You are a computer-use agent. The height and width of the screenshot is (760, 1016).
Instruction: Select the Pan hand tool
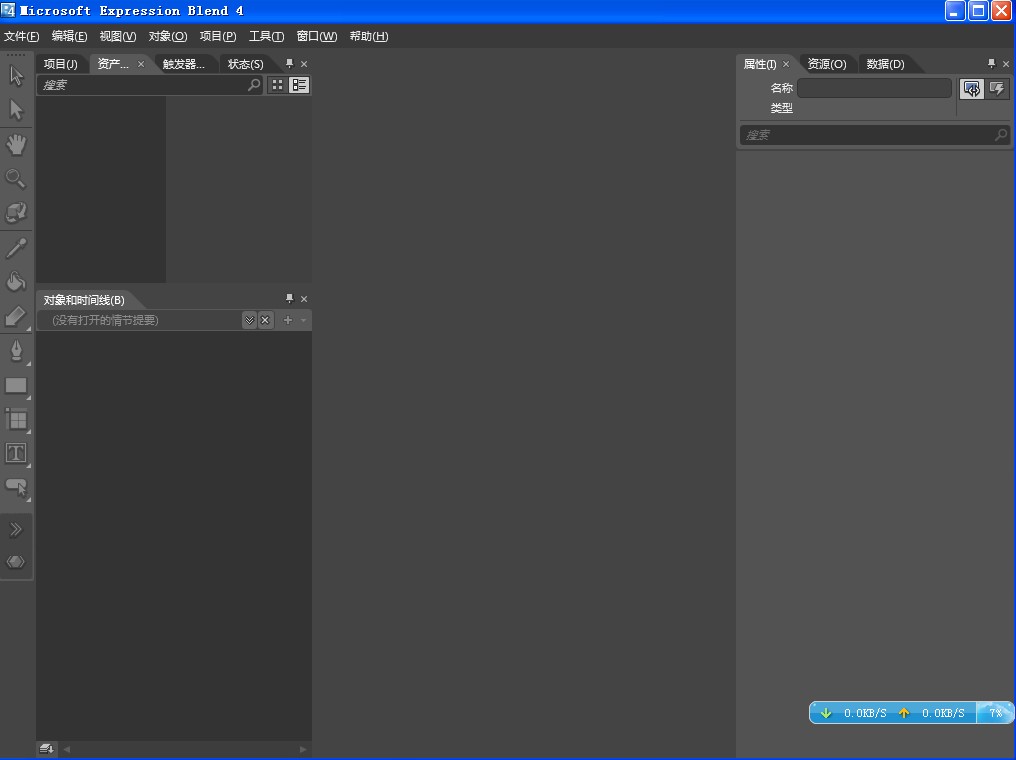point(16,144)
